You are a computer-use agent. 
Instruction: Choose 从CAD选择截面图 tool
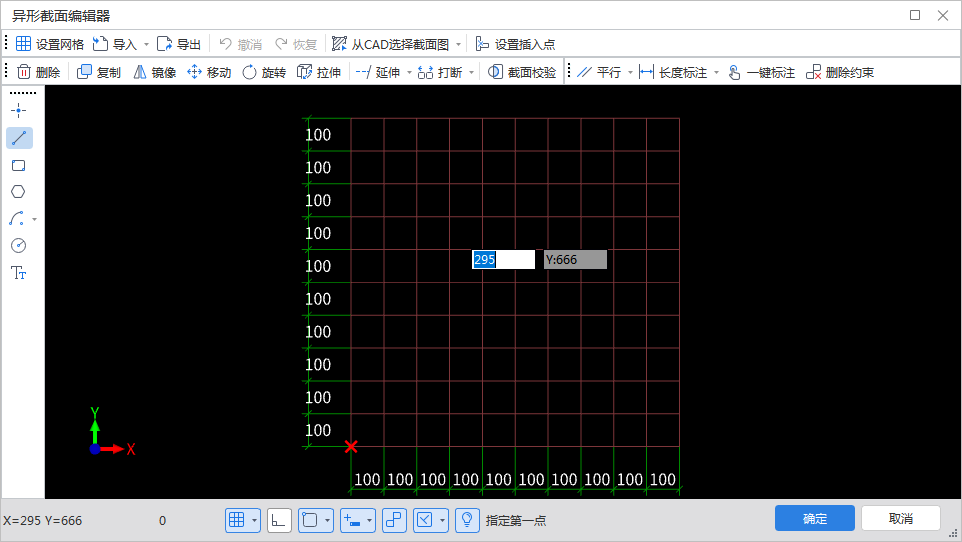coord(391,44)
